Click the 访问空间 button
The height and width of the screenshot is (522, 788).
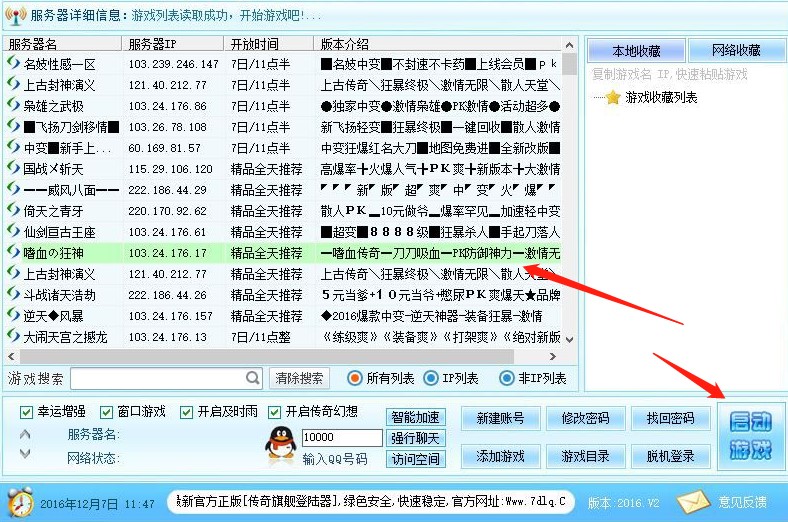tap(416, 459)
